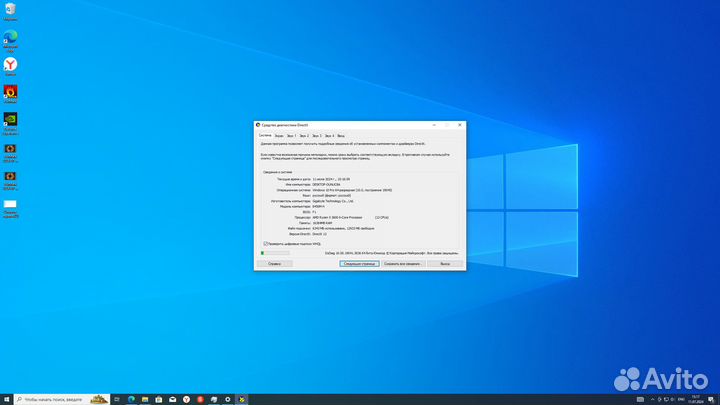Click the Выход button

click(445, 264)
